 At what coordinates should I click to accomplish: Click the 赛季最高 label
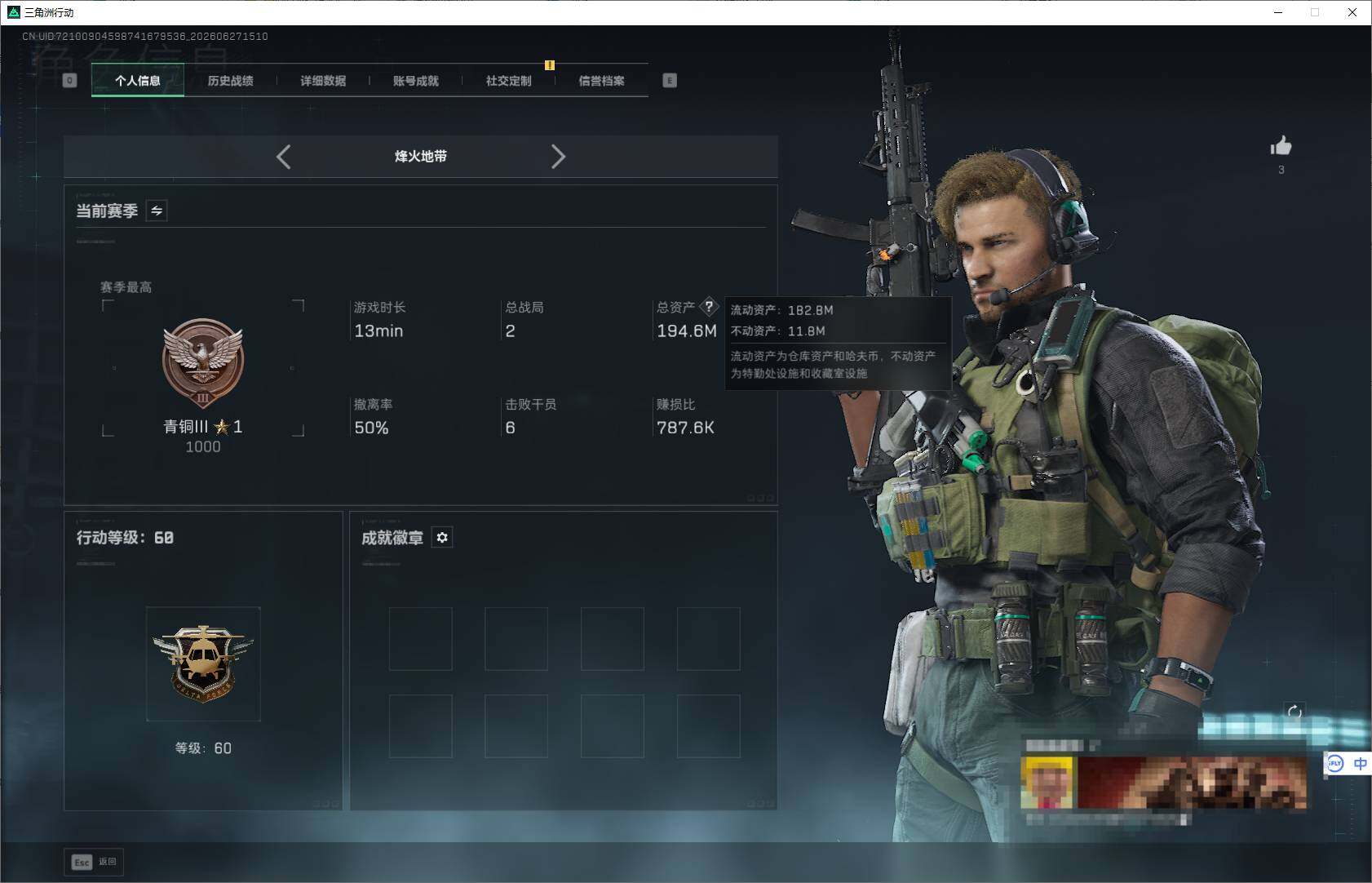126,287
